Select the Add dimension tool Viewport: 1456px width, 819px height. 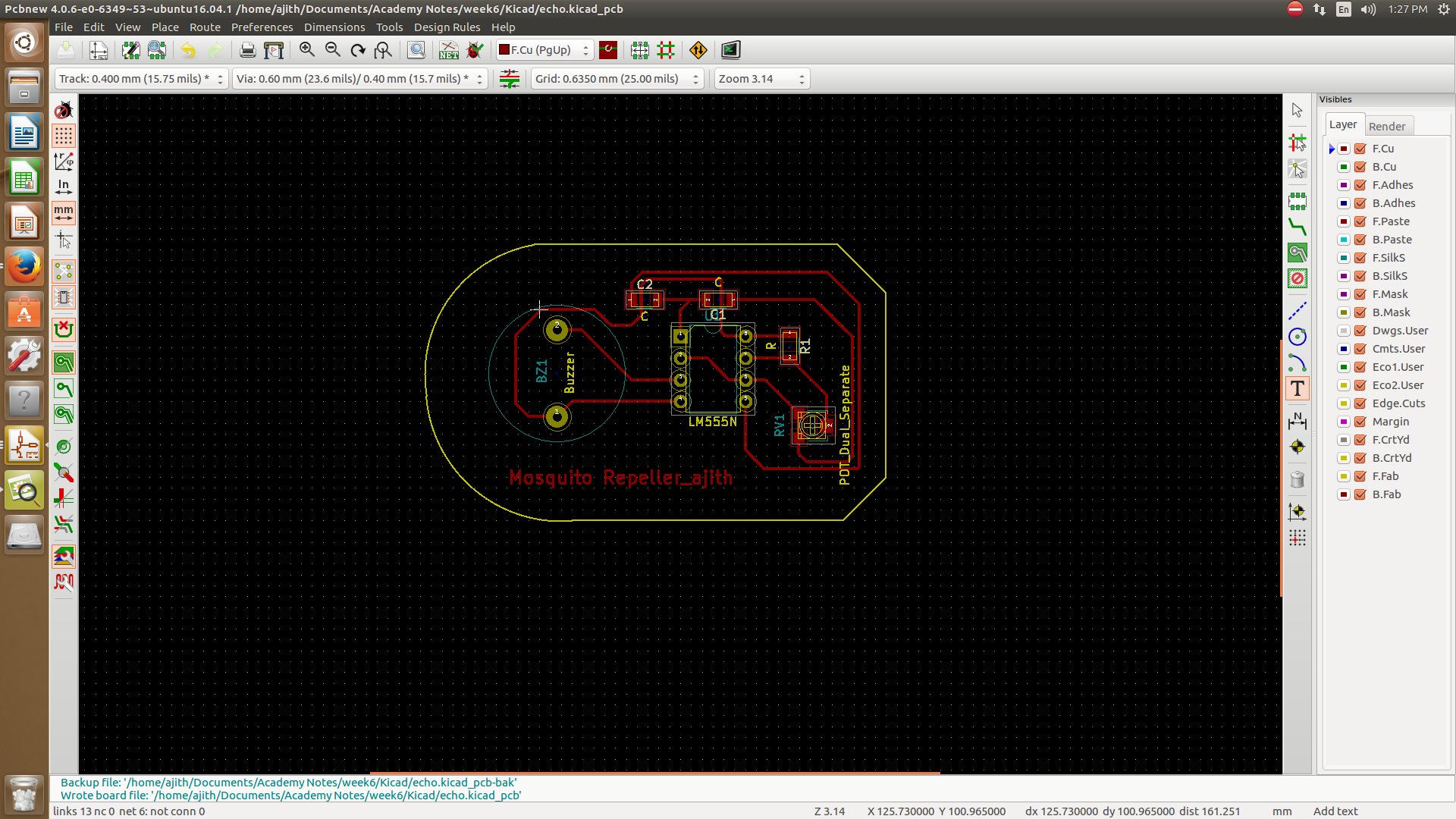tap(1298, 421)
